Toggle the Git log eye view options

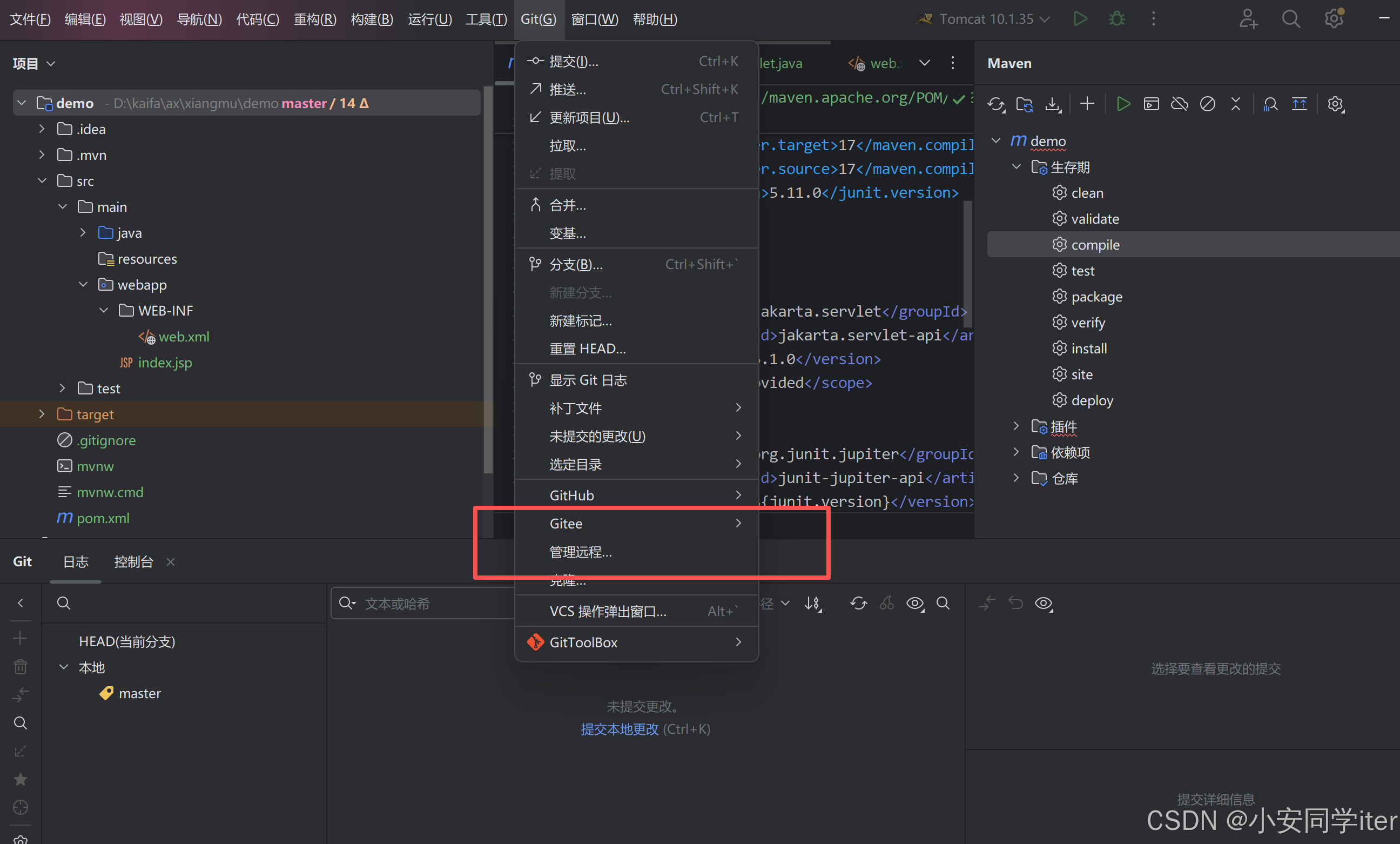pos(914,603)
